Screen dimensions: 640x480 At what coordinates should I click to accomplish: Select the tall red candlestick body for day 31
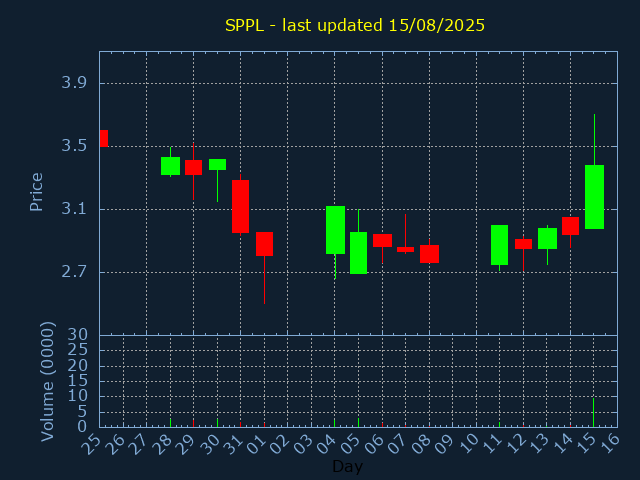point(240,207)
